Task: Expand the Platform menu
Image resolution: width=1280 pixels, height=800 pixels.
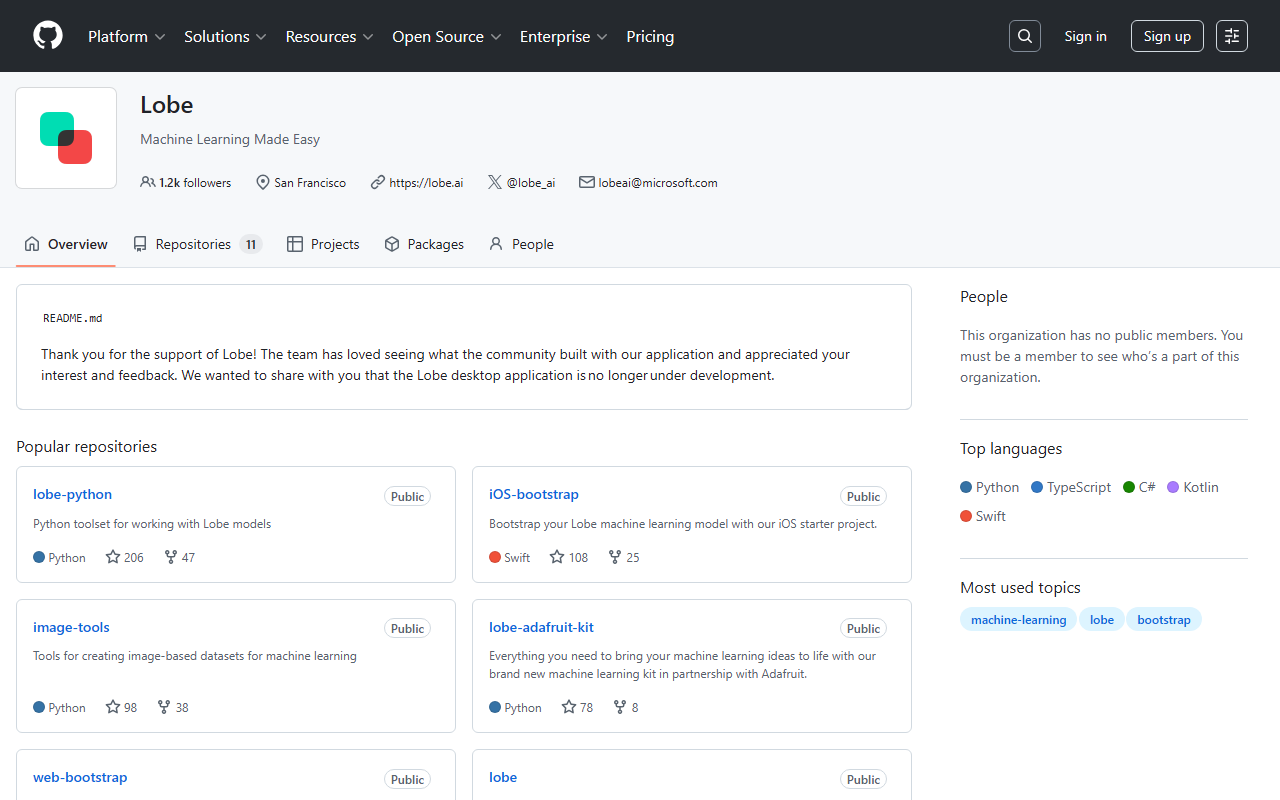Action: click(126, 36)
